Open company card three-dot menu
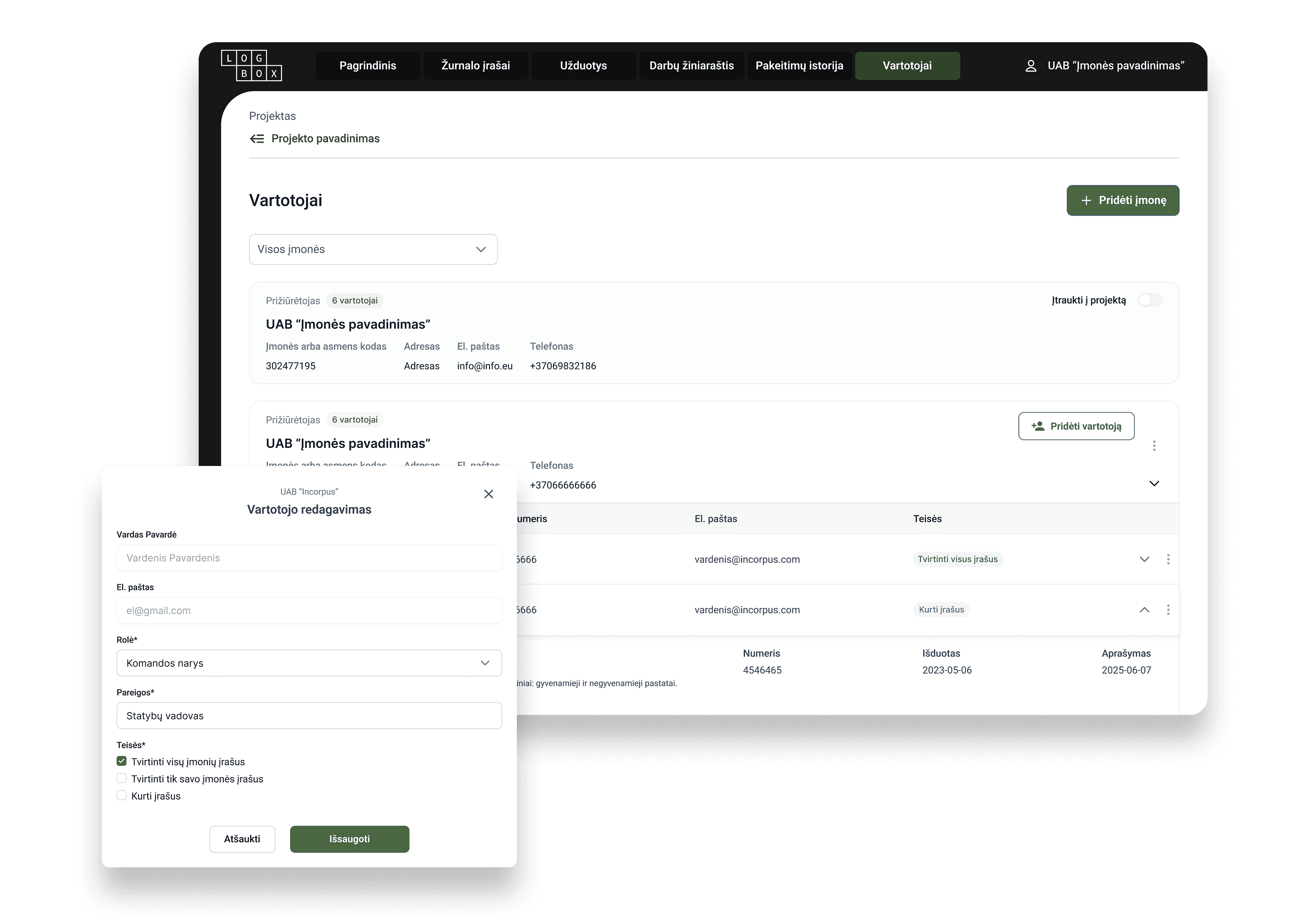1308x924 pixels. point(1154,445)
